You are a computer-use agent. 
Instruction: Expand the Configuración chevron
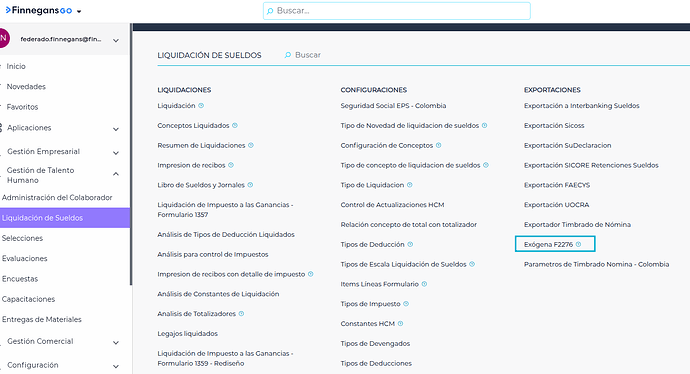(116, 366)
